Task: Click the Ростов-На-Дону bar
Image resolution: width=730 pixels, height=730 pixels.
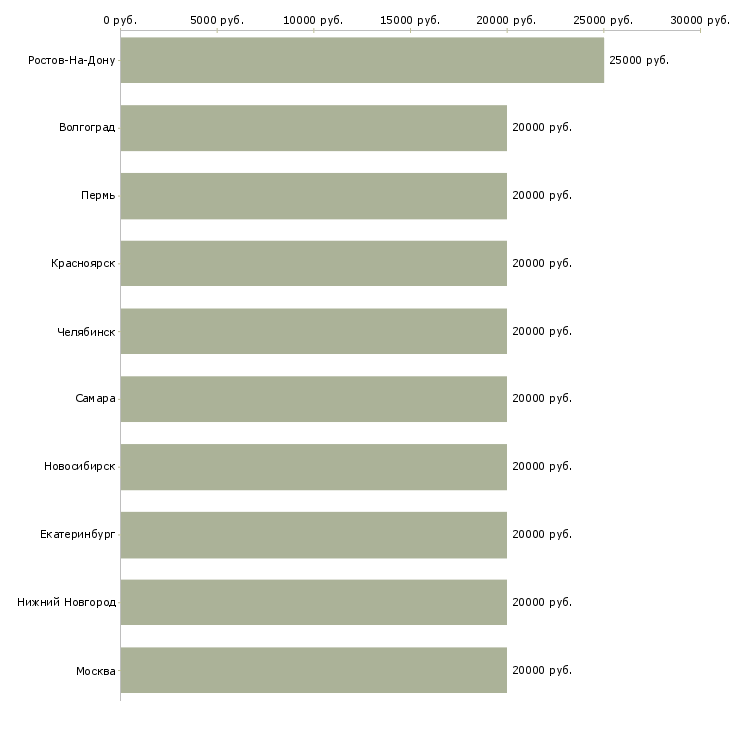Action: click(x=362, y=60)
